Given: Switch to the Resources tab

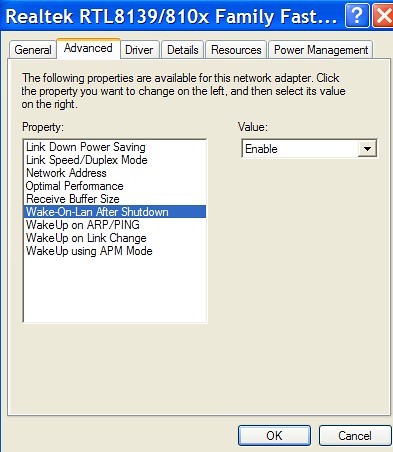Looking at the screenshot, I should coord(236,50).
